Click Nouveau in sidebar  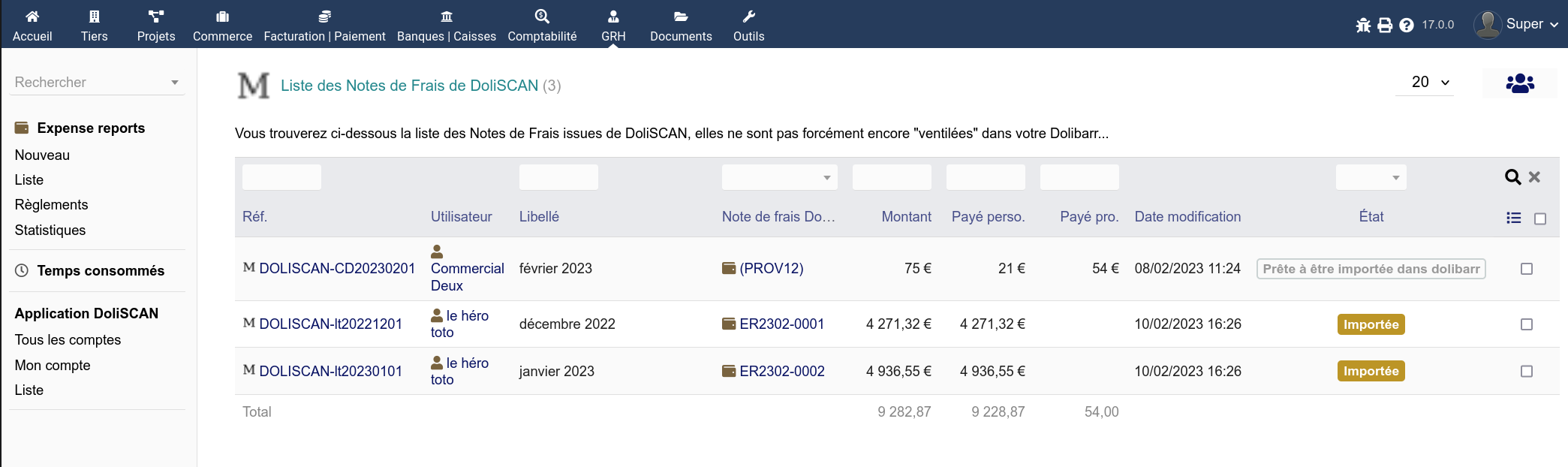(42, 155)
